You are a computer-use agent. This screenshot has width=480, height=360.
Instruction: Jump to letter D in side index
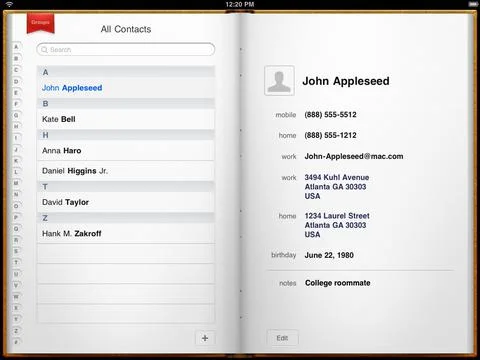[16, 81]
